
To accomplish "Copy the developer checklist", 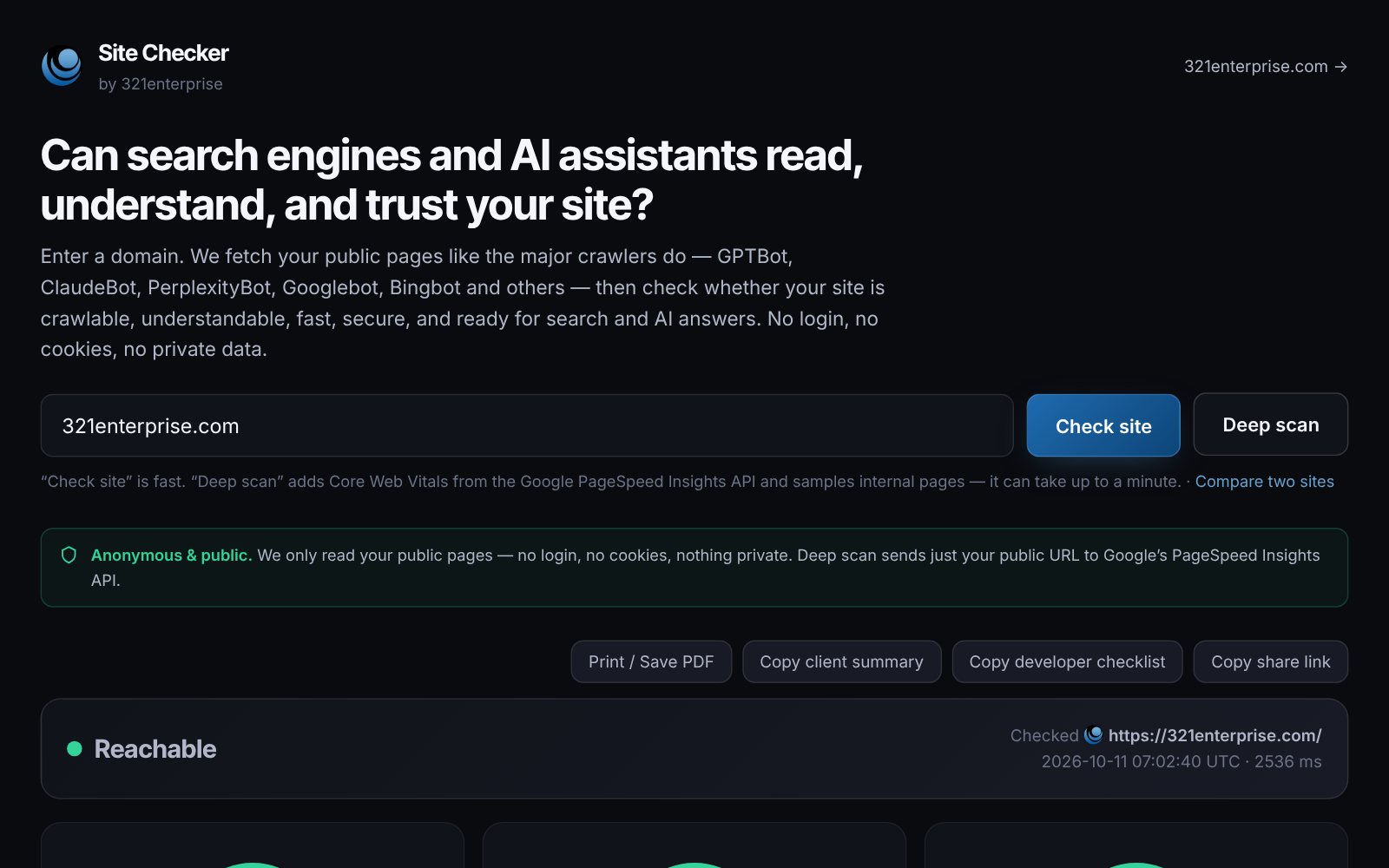I will pyautogui.click(x=1067, y=661).
